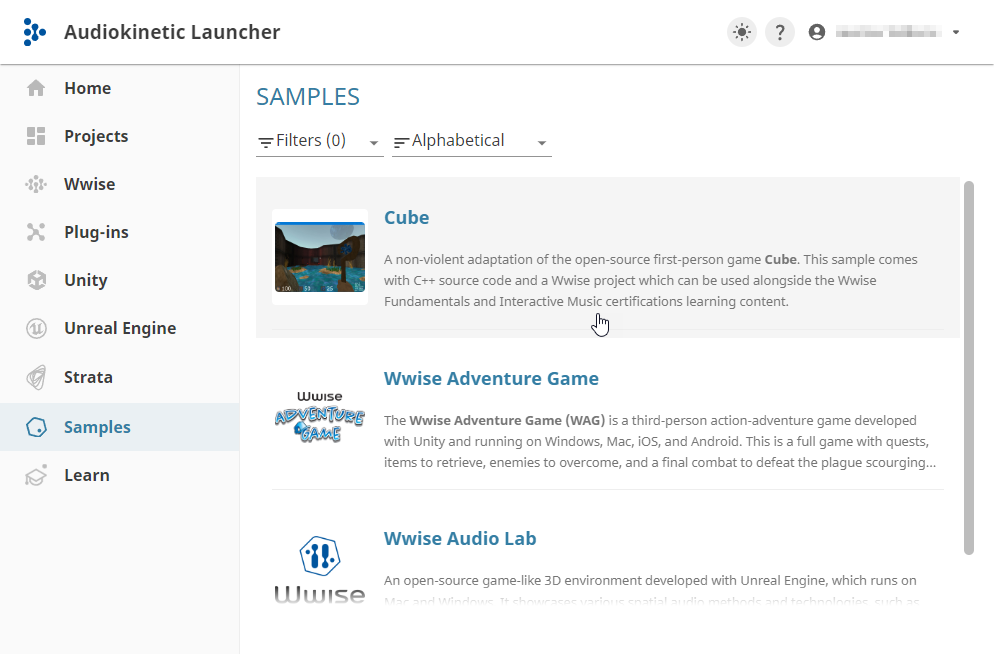Click the Wwise Audio Lab logo thumbnail
Viewport: 994px width, 654px height.
[x=320, y=570]
